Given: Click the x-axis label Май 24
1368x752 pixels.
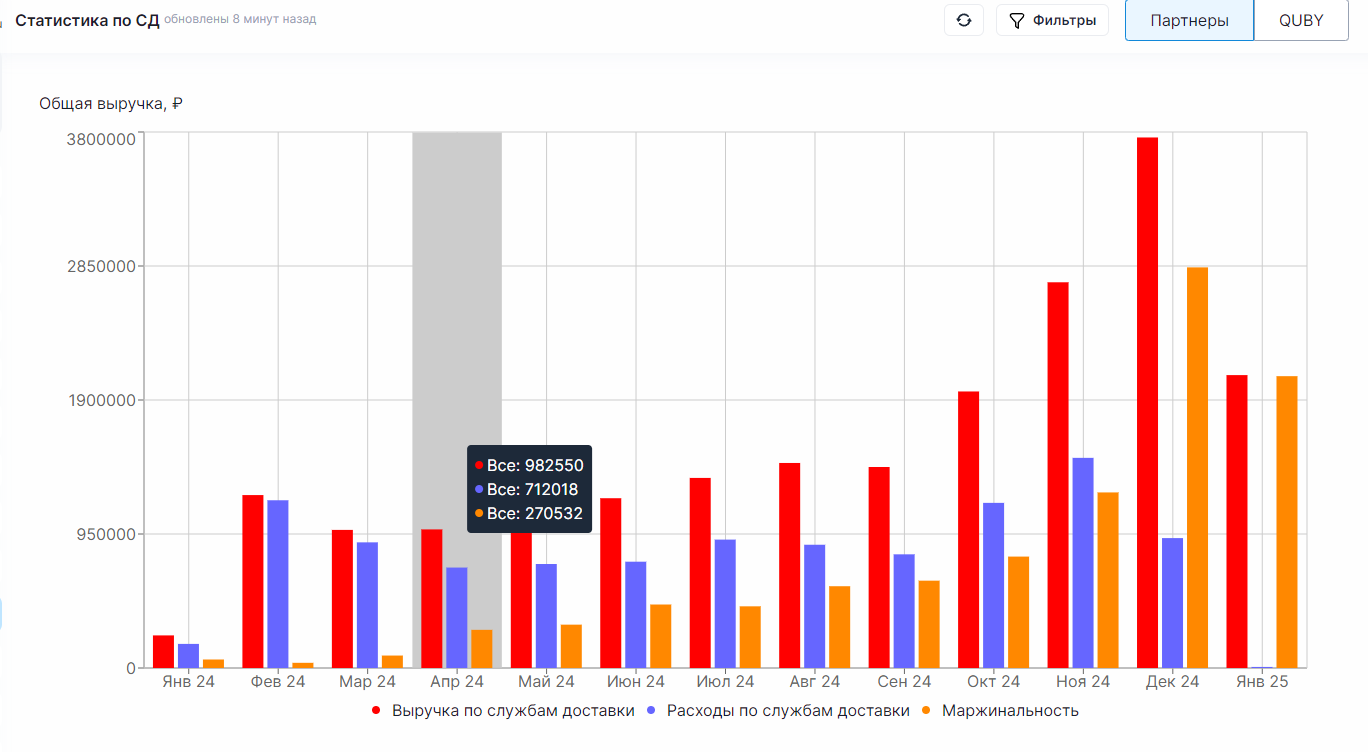Looking at the screenshot, I should 546,682.
